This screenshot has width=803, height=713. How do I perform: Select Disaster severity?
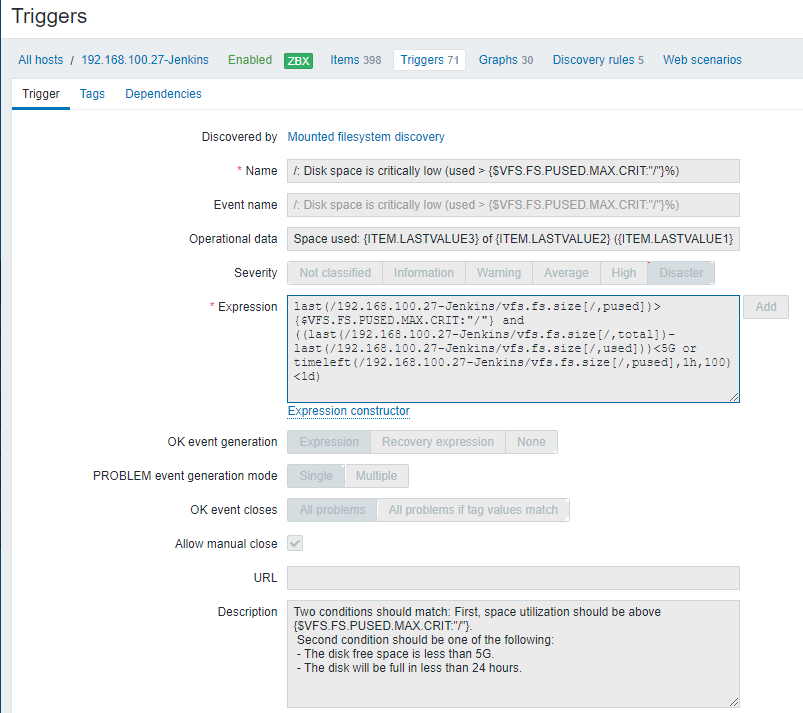[681, 273]
